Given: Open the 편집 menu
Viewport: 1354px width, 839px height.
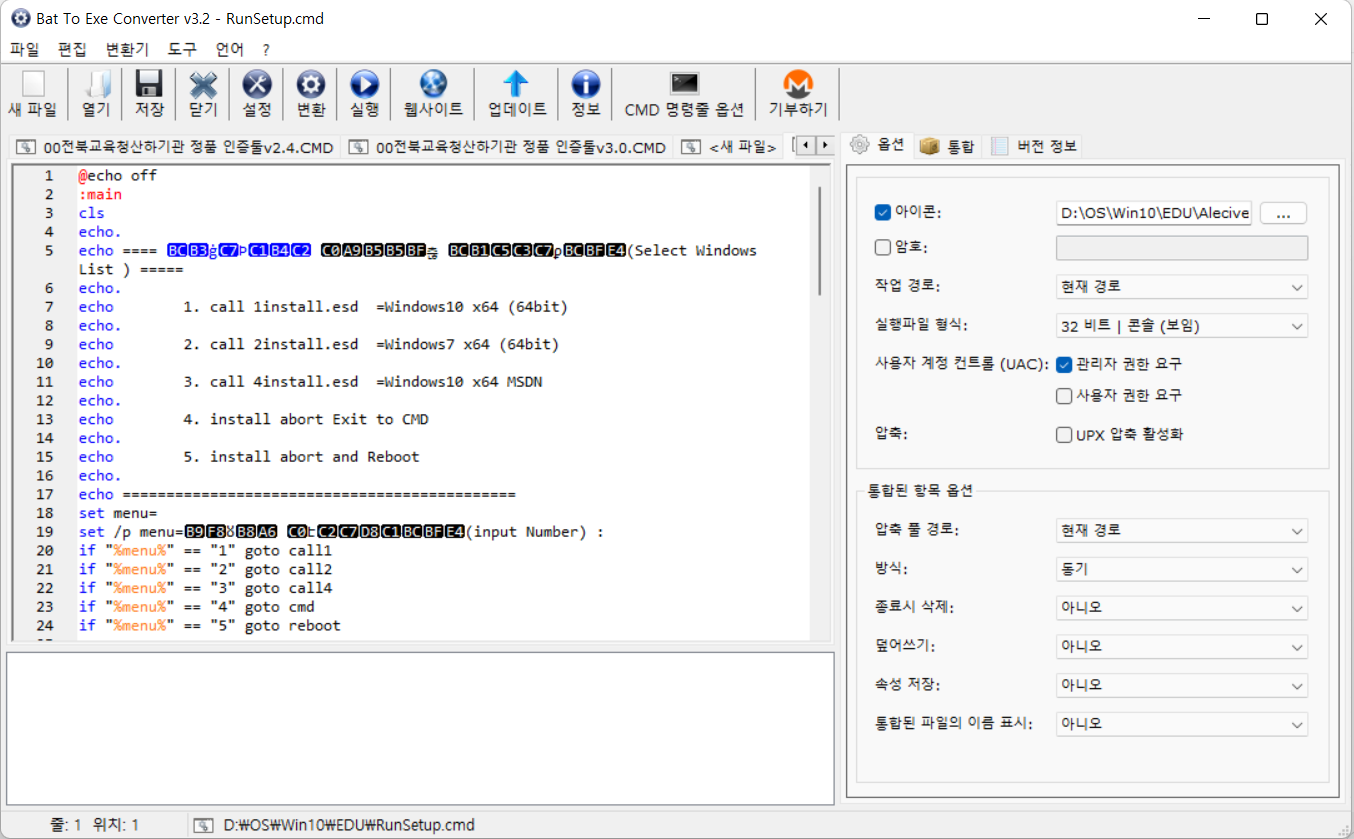Looking at the screenshot, I should (x=73, y=49).
